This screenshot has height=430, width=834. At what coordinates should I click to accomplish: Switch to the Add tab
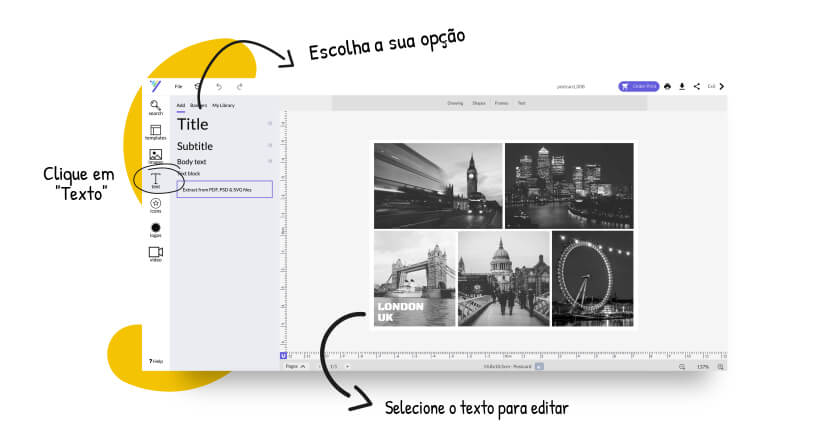coord(181,105)
